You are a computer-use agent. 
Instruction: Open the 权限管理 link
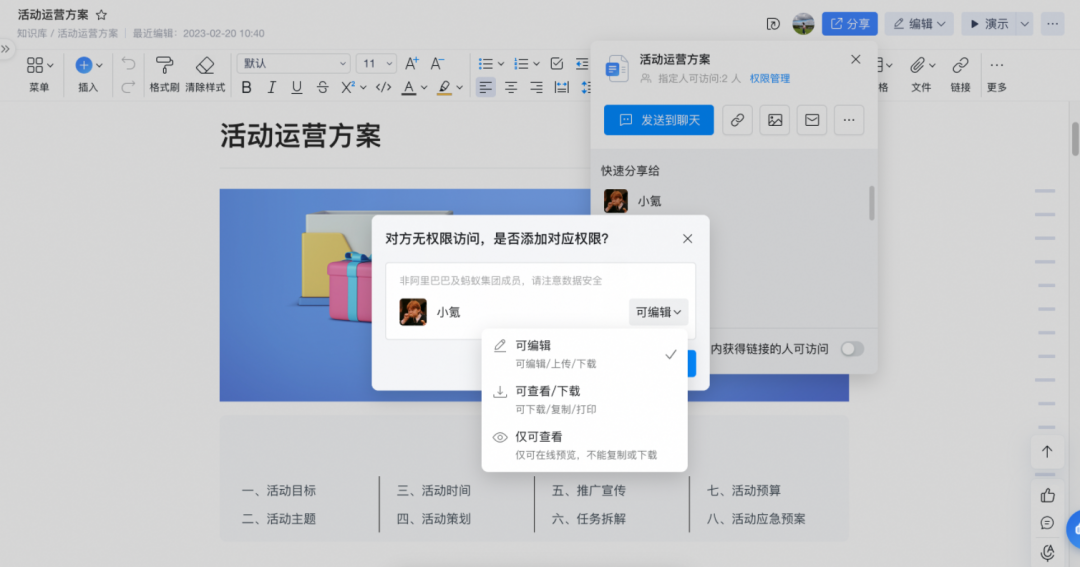tap(770, 78)
